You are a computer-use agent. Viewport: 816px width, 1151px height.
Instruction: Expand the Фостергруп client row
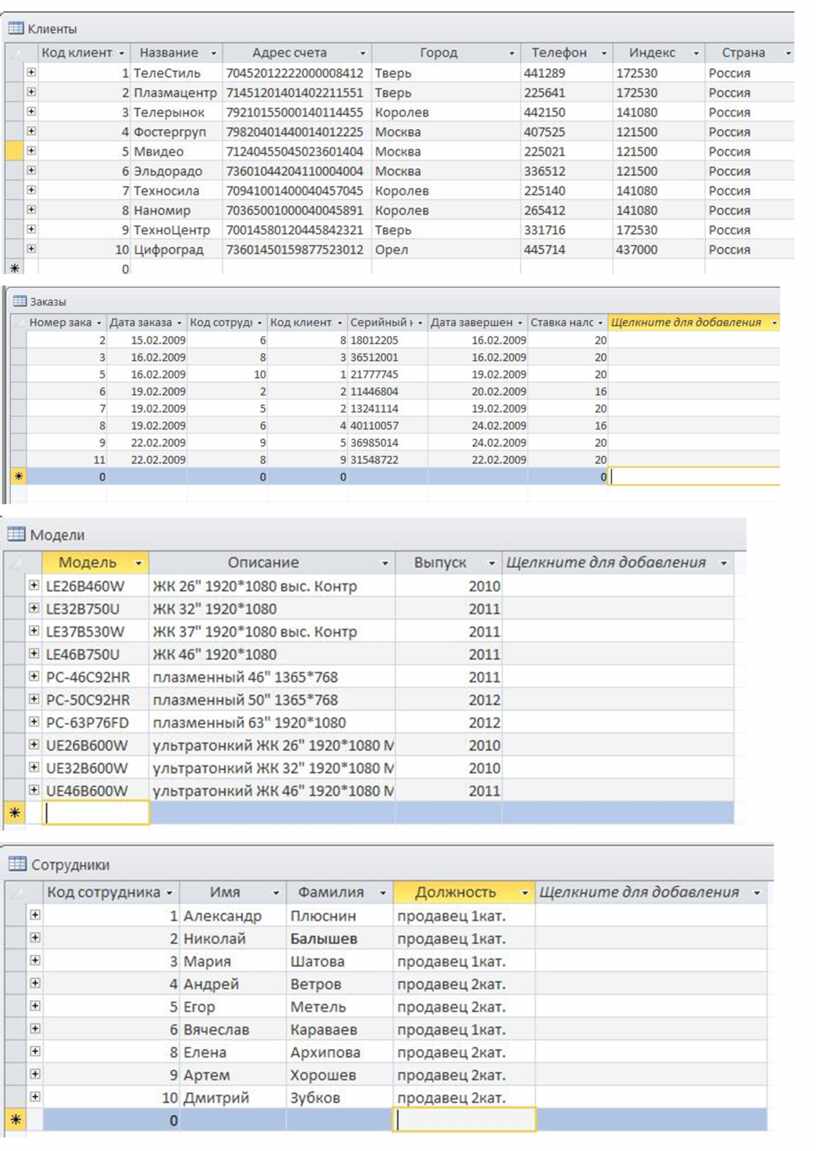(x=31, y=131)
